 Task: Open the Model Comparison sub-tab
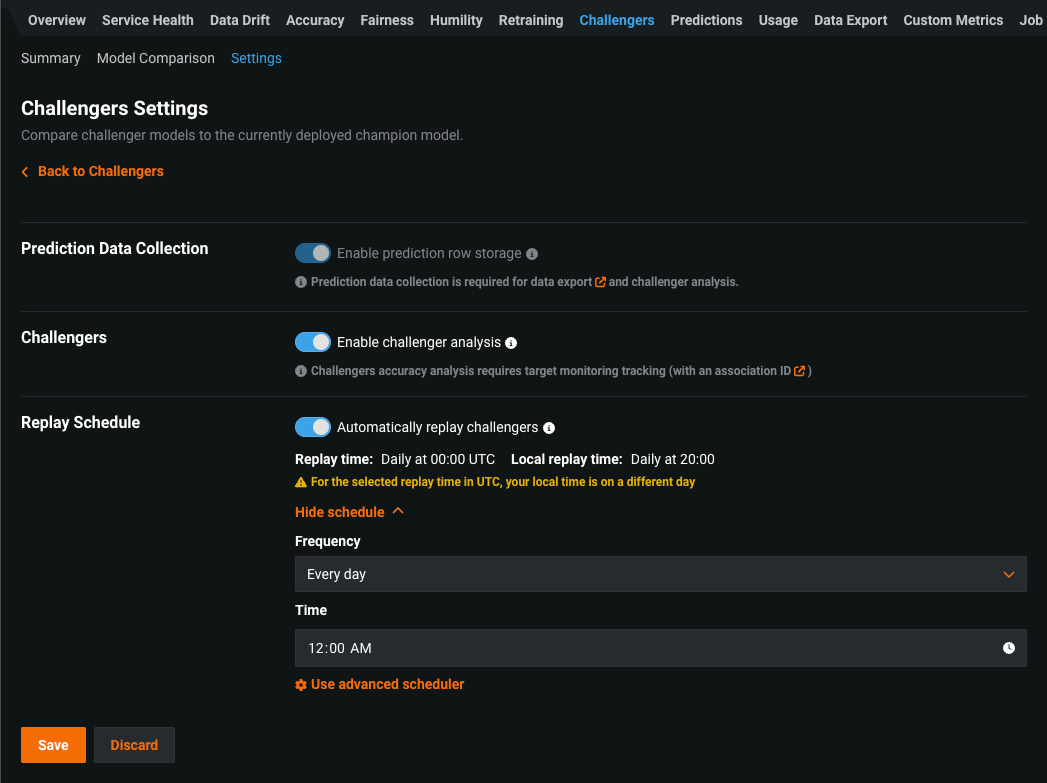click(x=156, y=58)
